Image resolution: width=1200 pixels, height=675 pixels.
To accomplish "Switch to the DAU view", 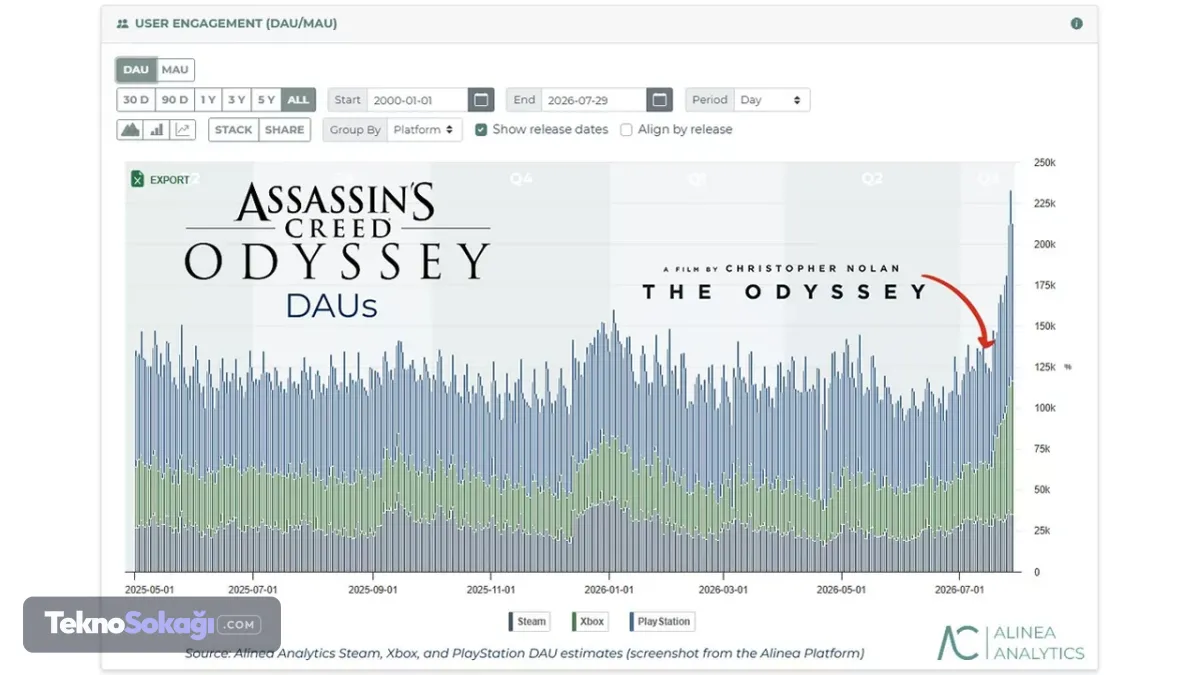I will 136,70.
